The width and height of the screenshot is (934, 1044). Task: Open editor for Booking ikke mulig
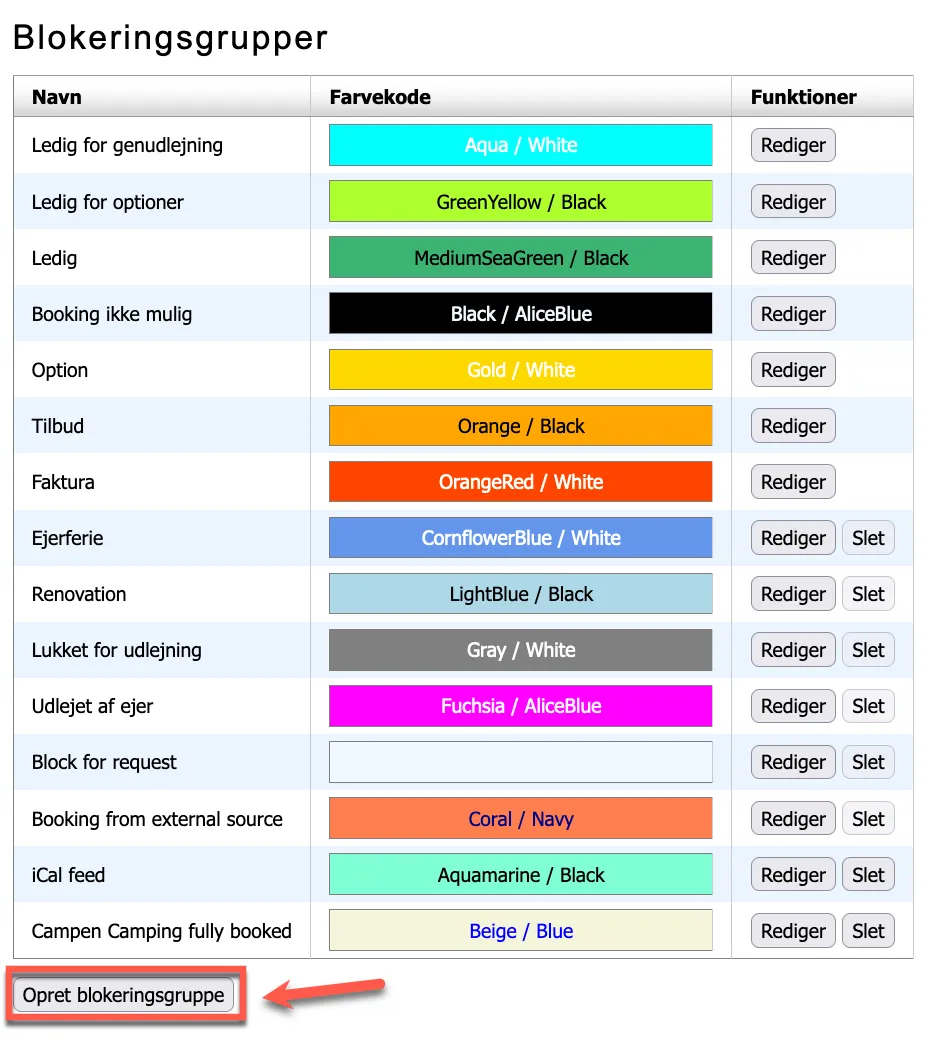(x=793, y=314)
